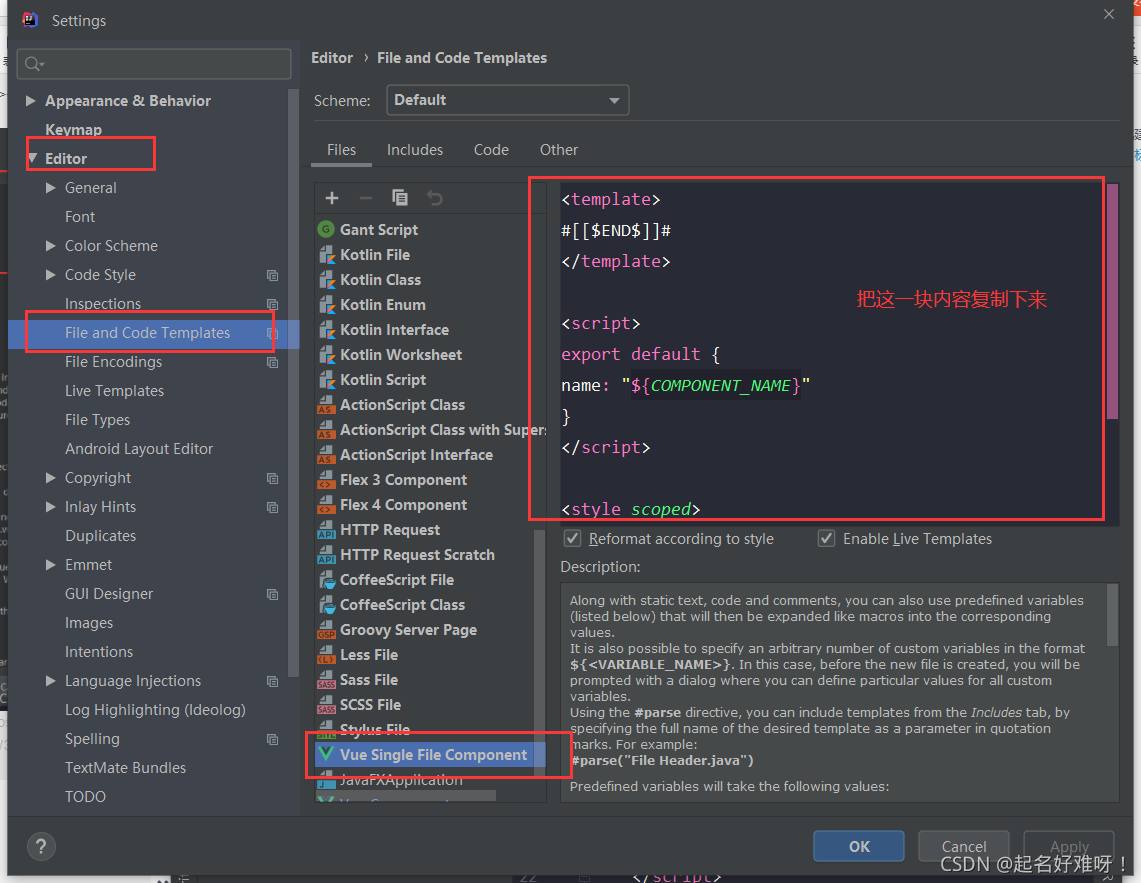
Task: Switch to the Other tab
Action: 559,150
